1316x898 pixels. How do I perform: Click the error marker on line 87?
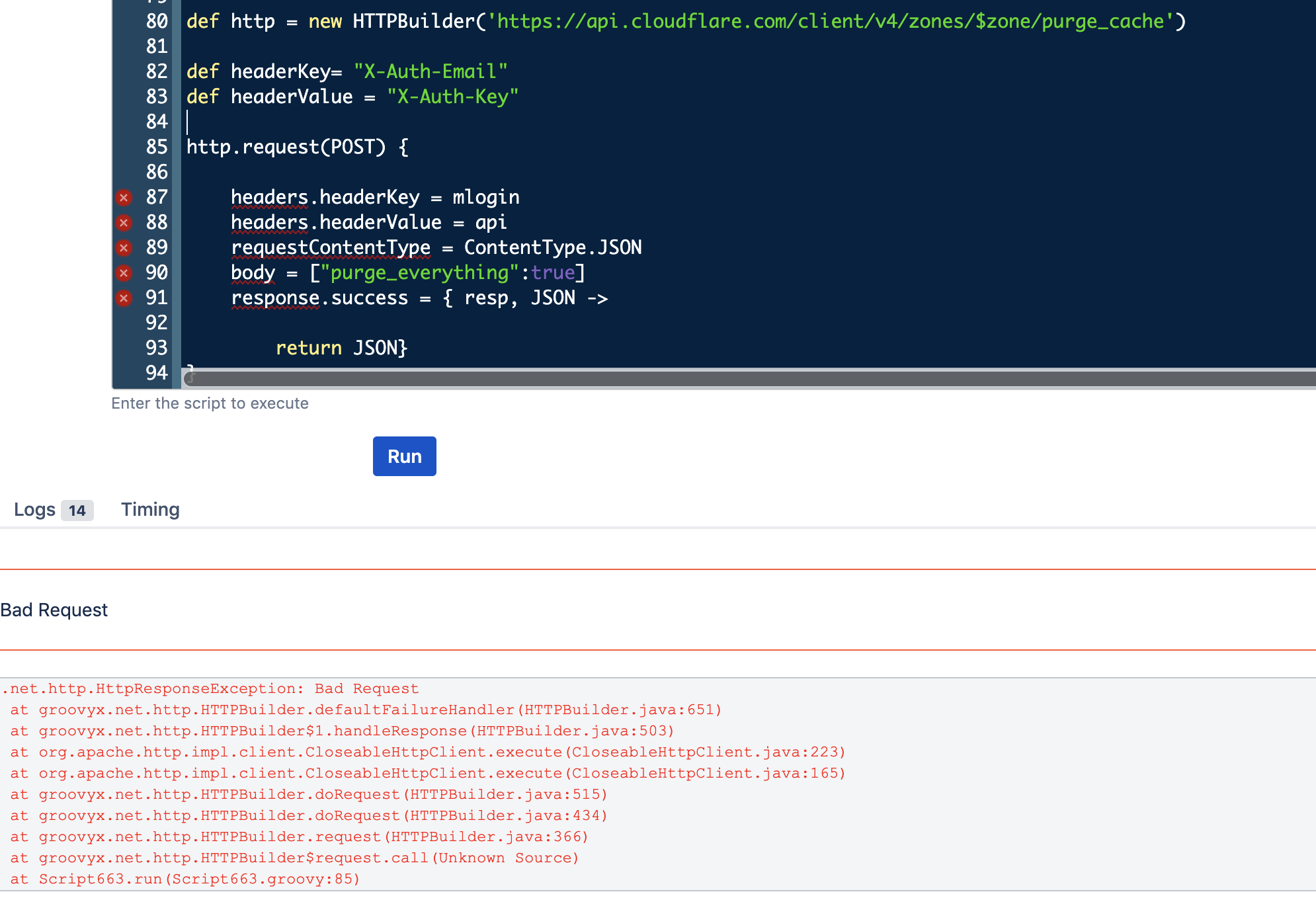tap(124, 197)
